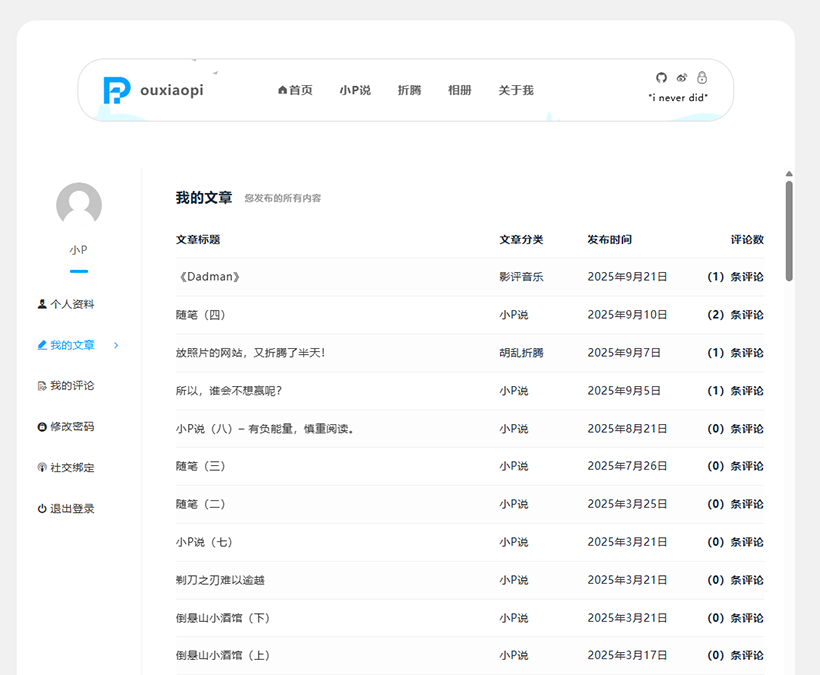
Task: Click the lock icon beside 修改密码
Action: 42,427
